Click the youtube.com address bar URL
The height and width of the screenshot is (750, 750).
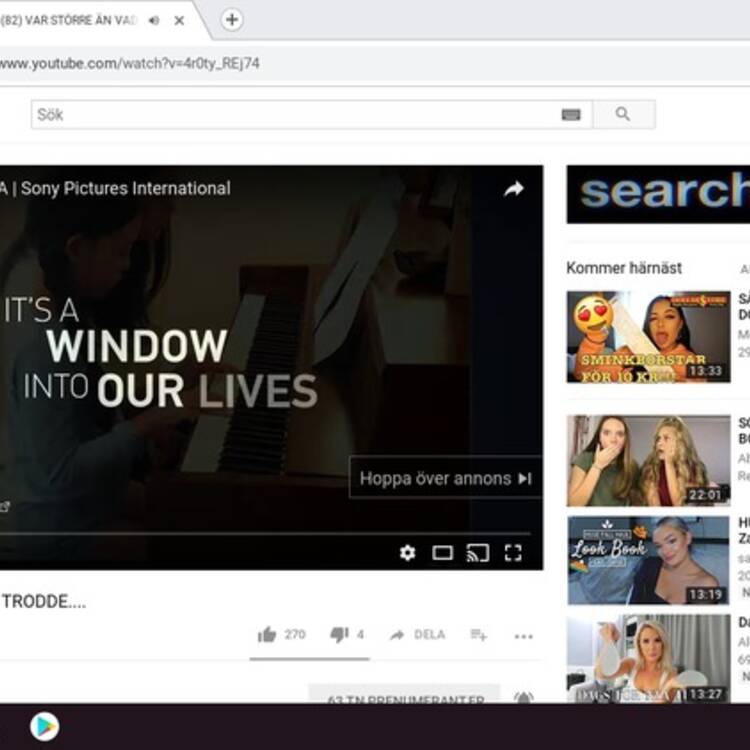point(130,64)
